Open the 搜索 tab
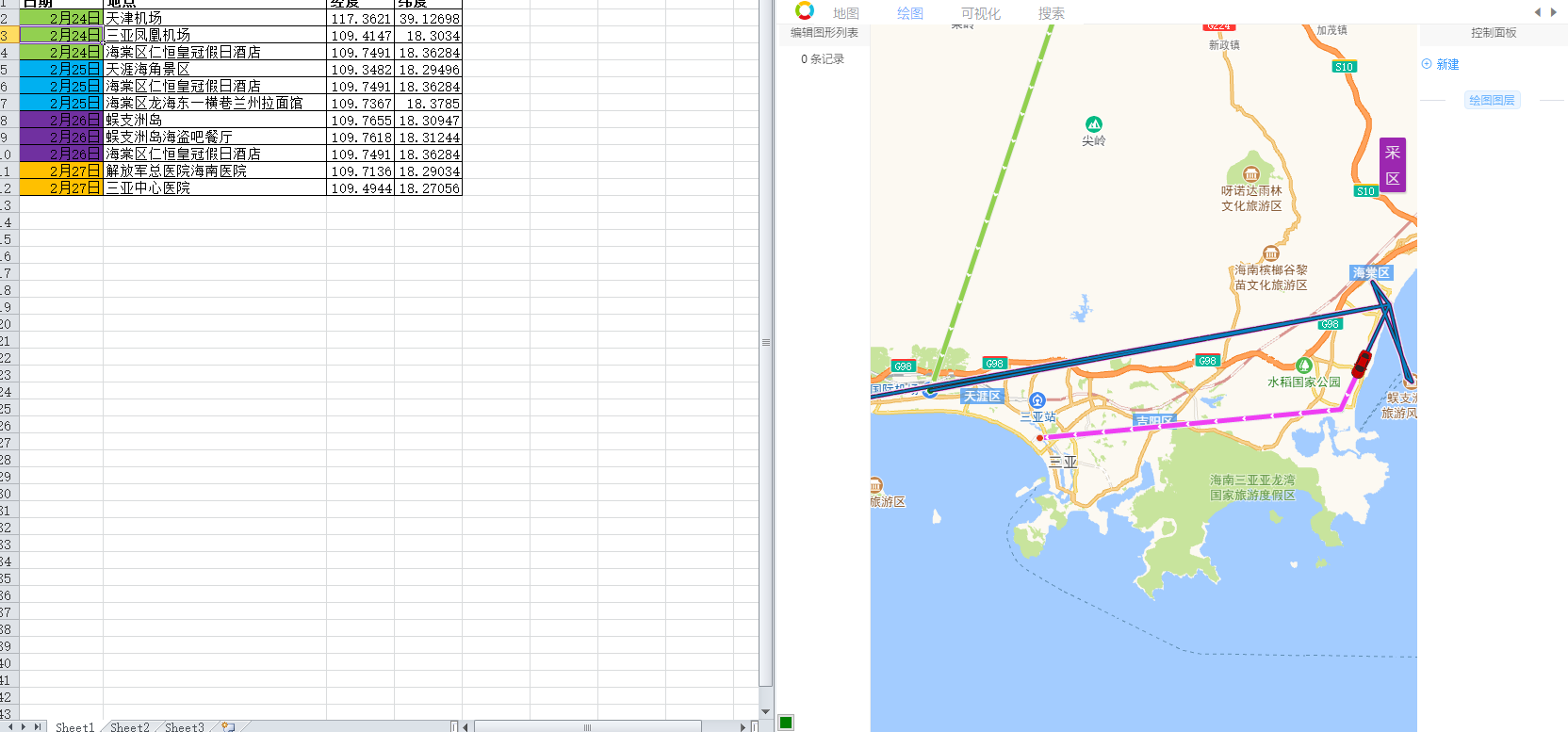 (1052, 13)
